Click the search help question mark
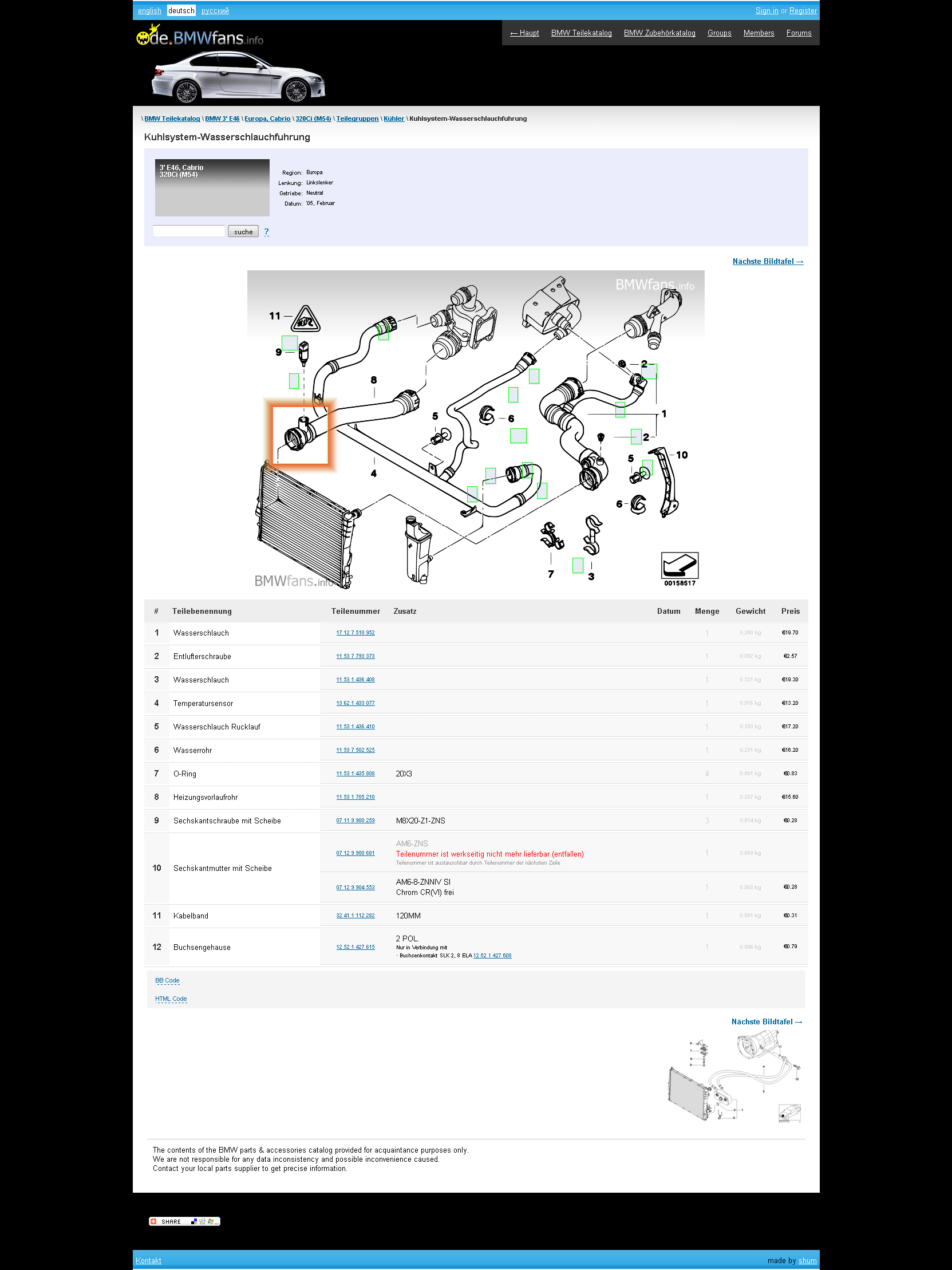952x1270 pixels. point(266,231)
